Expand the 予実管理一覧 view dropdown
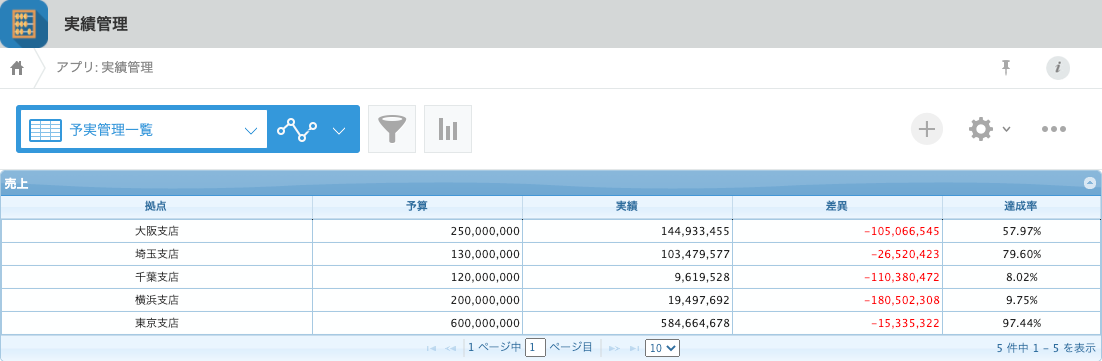The image size is (1102, 361). [251, 131]
